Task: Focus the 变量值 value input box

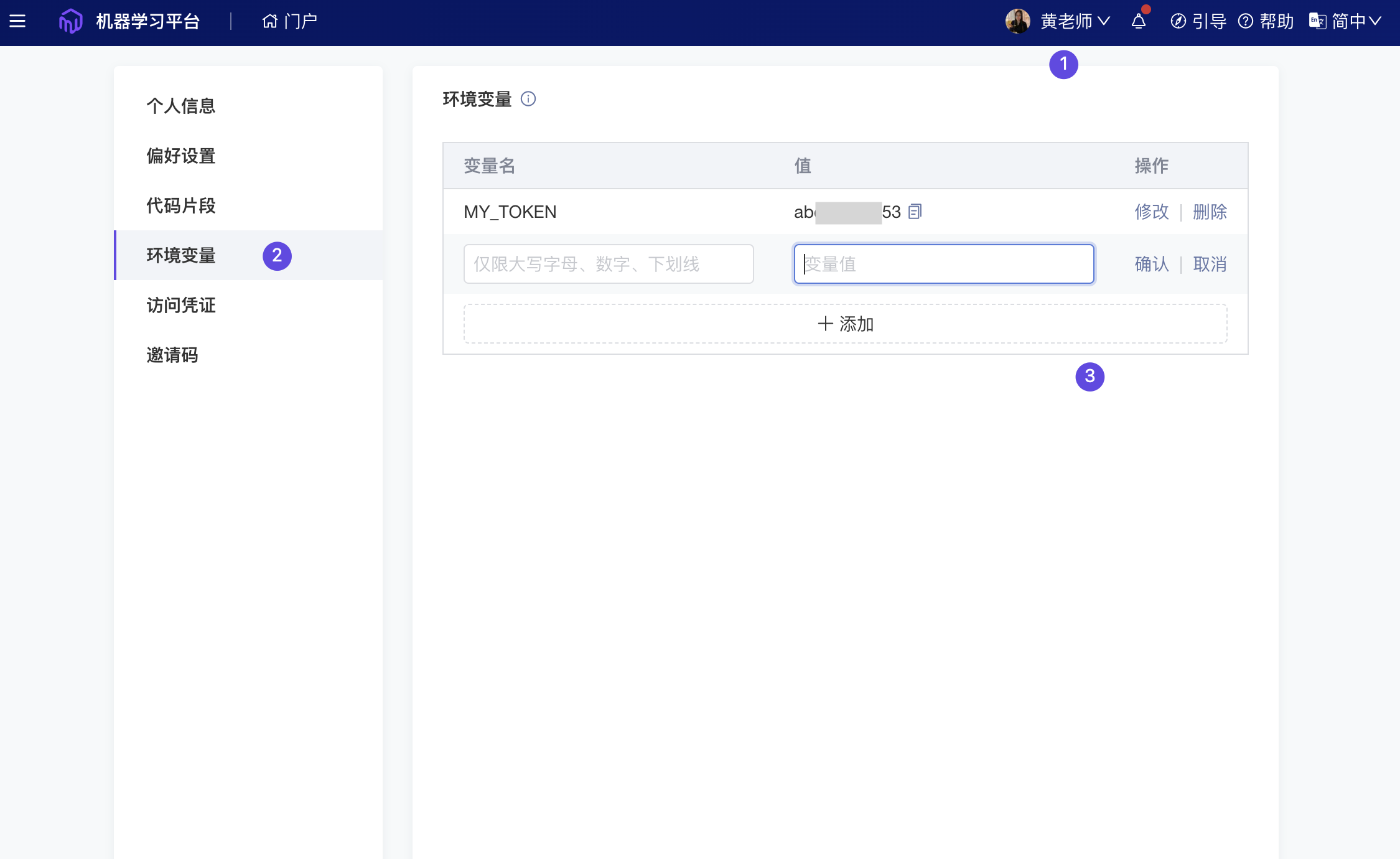Action: click(x=943, y=264)
